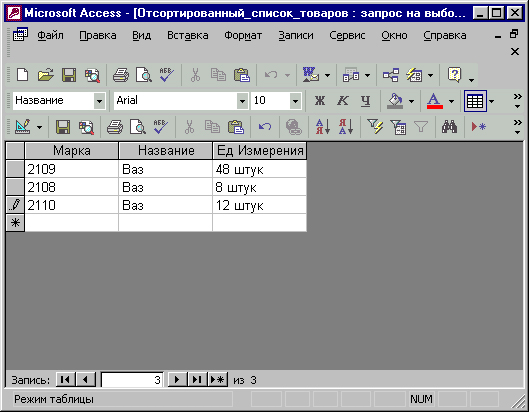
Task: Select the Название column header
Action: (x=166, y=150)
